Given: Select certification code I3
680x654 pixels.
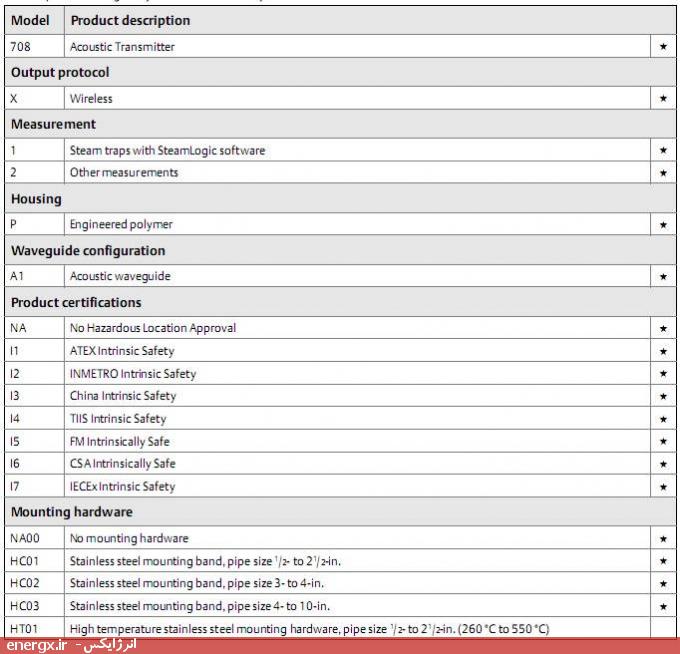Looking at the screenshot, I should point(15,396).
